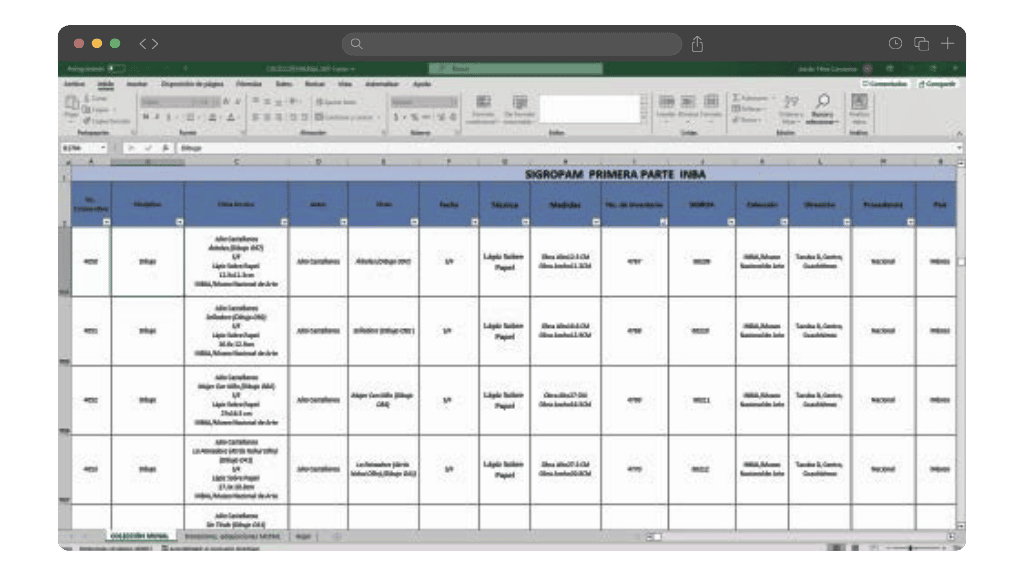1024x576 pixels.
Task: Toggle underline S formatting
Action: pyautogui.click(x=168, y=118)
